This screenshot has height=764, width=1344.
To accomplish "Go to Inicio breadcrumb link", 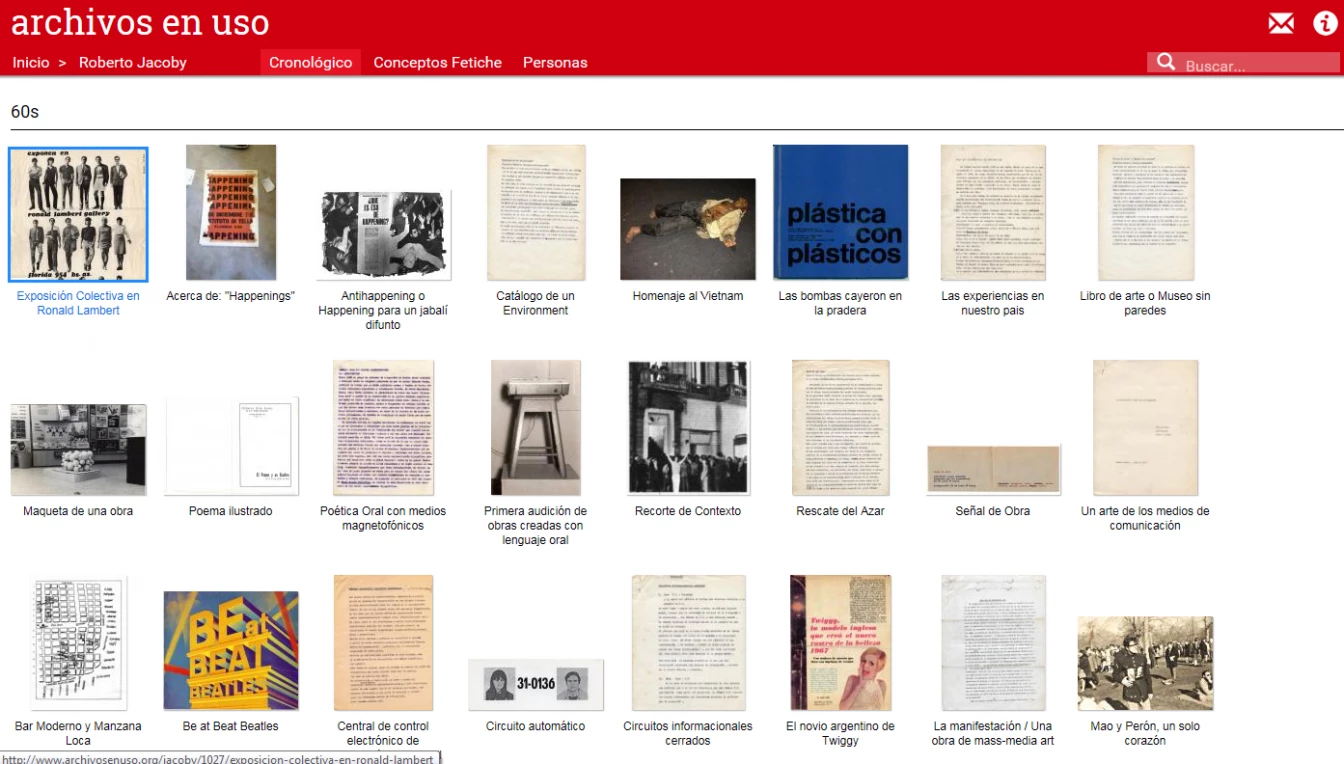I will [31, 62].
